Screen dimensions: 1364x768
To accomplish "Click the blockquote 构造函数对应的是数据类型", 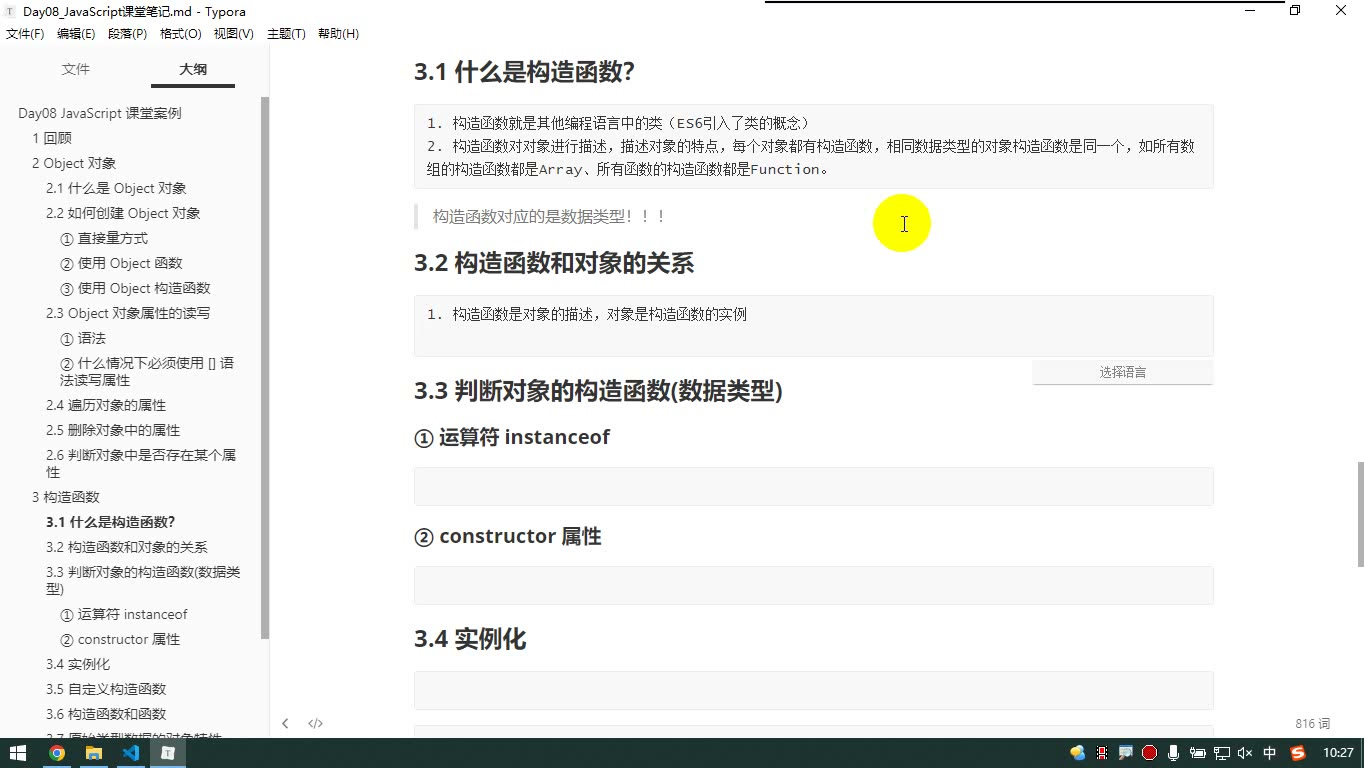I will 549,216.
